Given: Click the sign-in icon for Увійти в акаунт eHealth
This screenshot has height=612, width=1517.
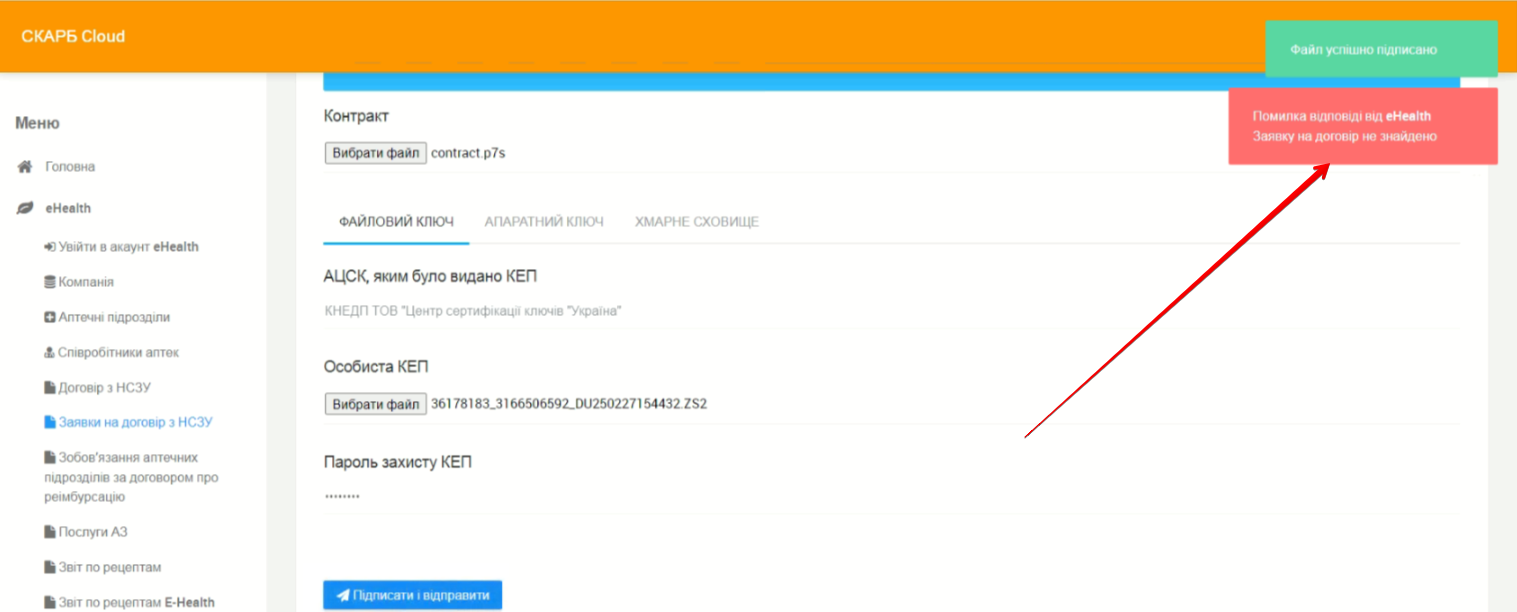Looking at the screenshot, I should click(50, 247).
